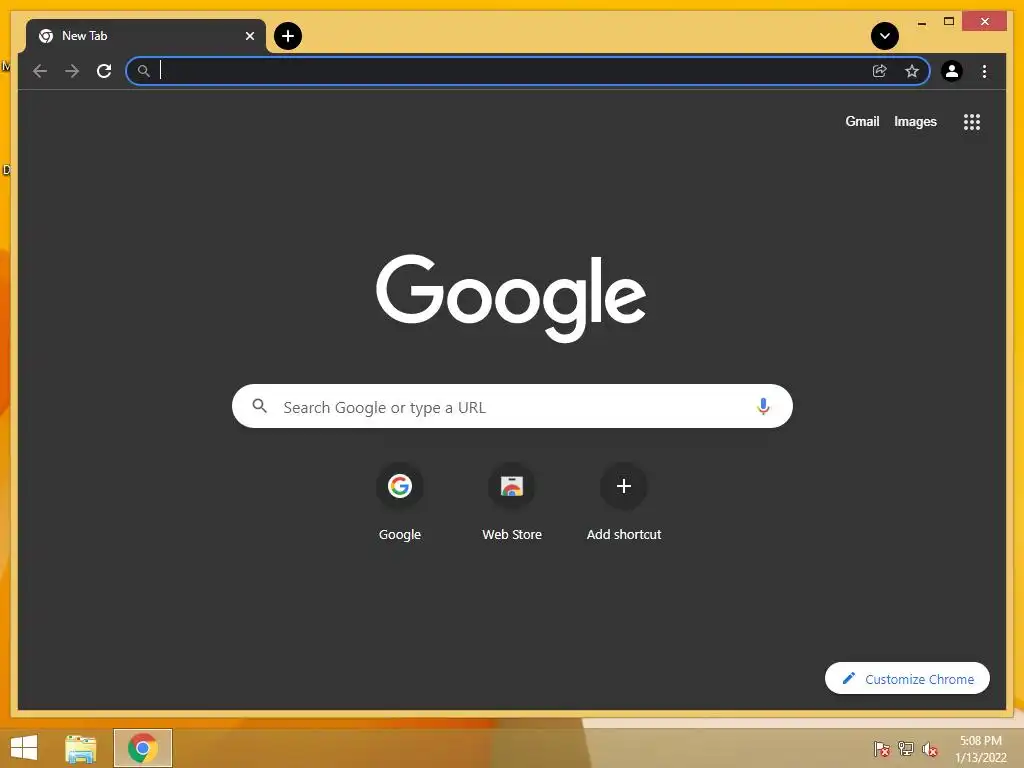Open the Windows Start button
This screenshot has height=768, width=1024.
coord(24,748)
